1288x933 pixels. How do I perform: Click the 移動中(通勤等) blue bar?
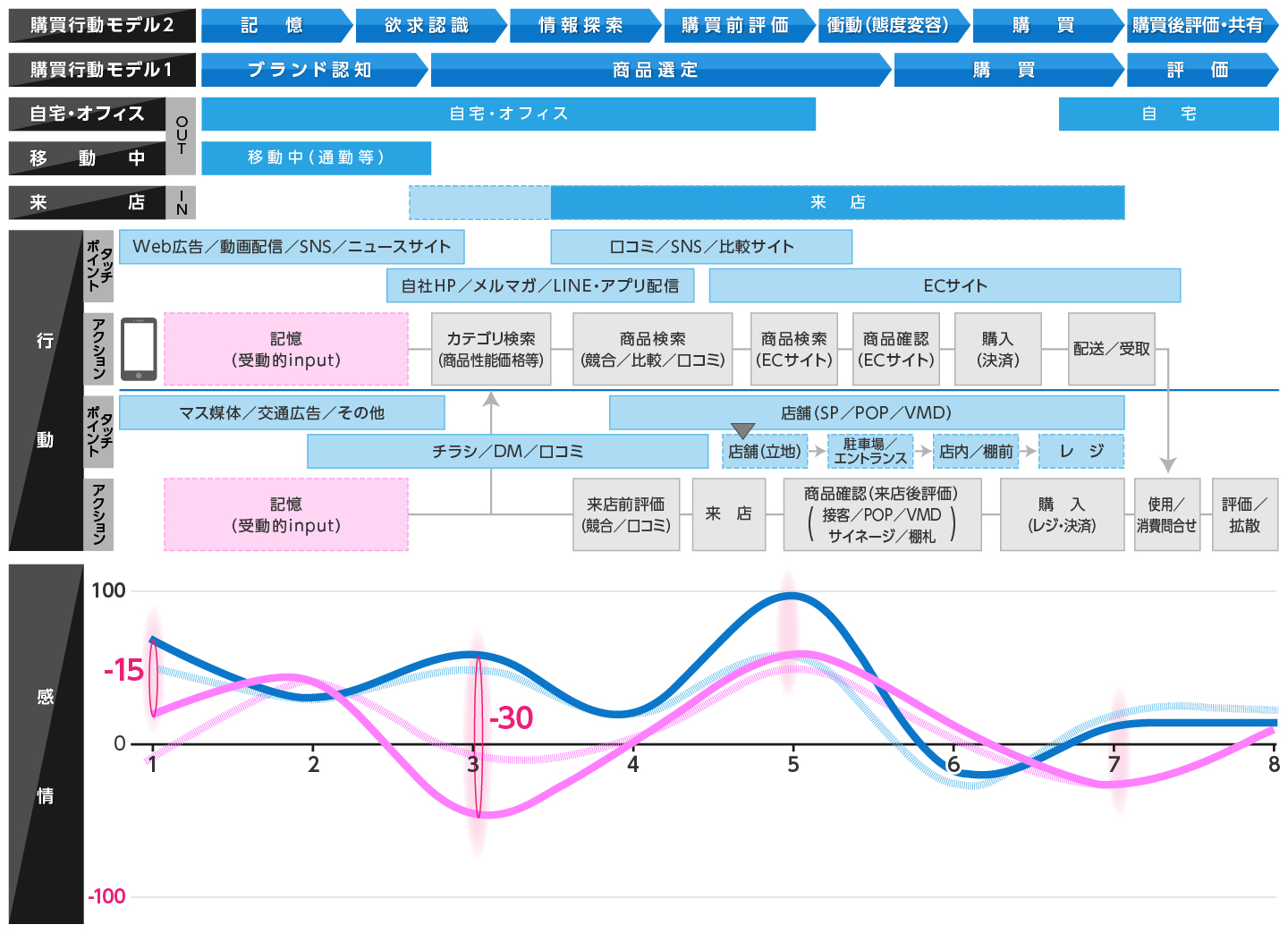(x=316, y=157)
